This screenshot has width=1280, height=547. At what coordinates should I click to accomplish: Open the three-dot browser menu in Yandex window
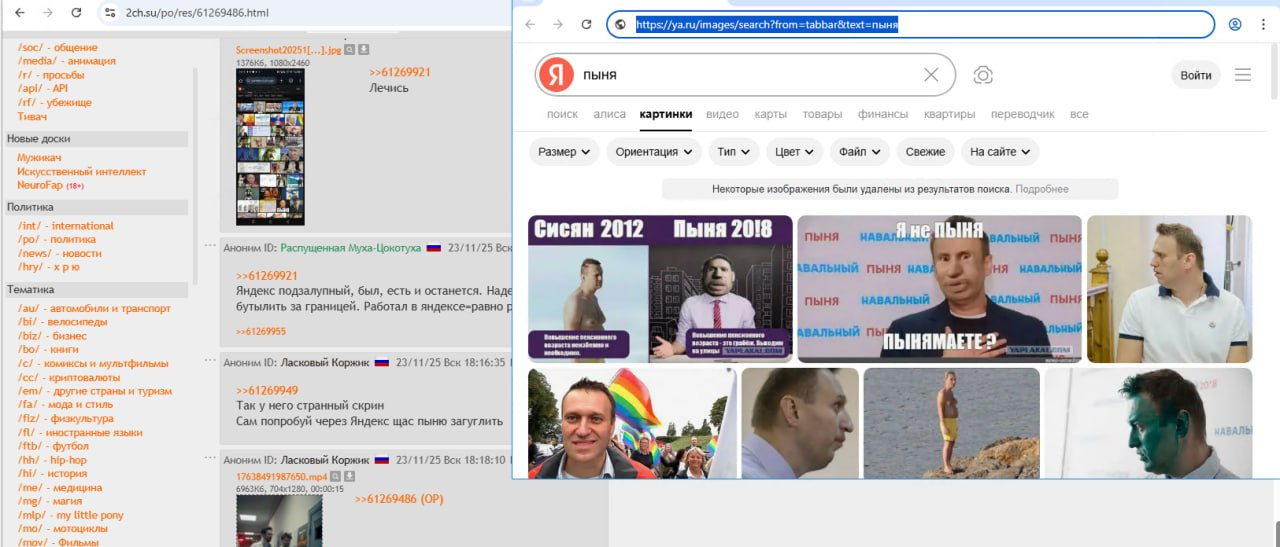tap(1264, 24)
